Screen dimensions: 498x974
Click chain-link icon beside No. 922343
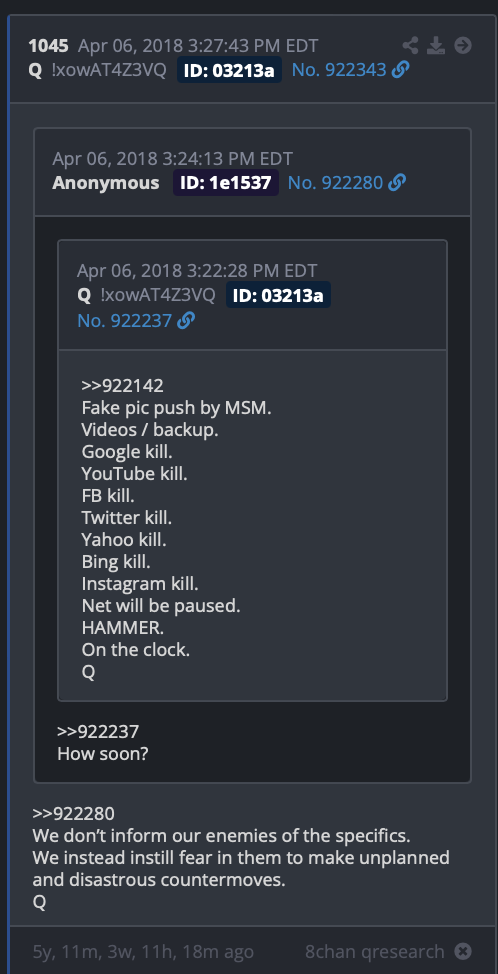pyautogui.click(x=401, y=70)
